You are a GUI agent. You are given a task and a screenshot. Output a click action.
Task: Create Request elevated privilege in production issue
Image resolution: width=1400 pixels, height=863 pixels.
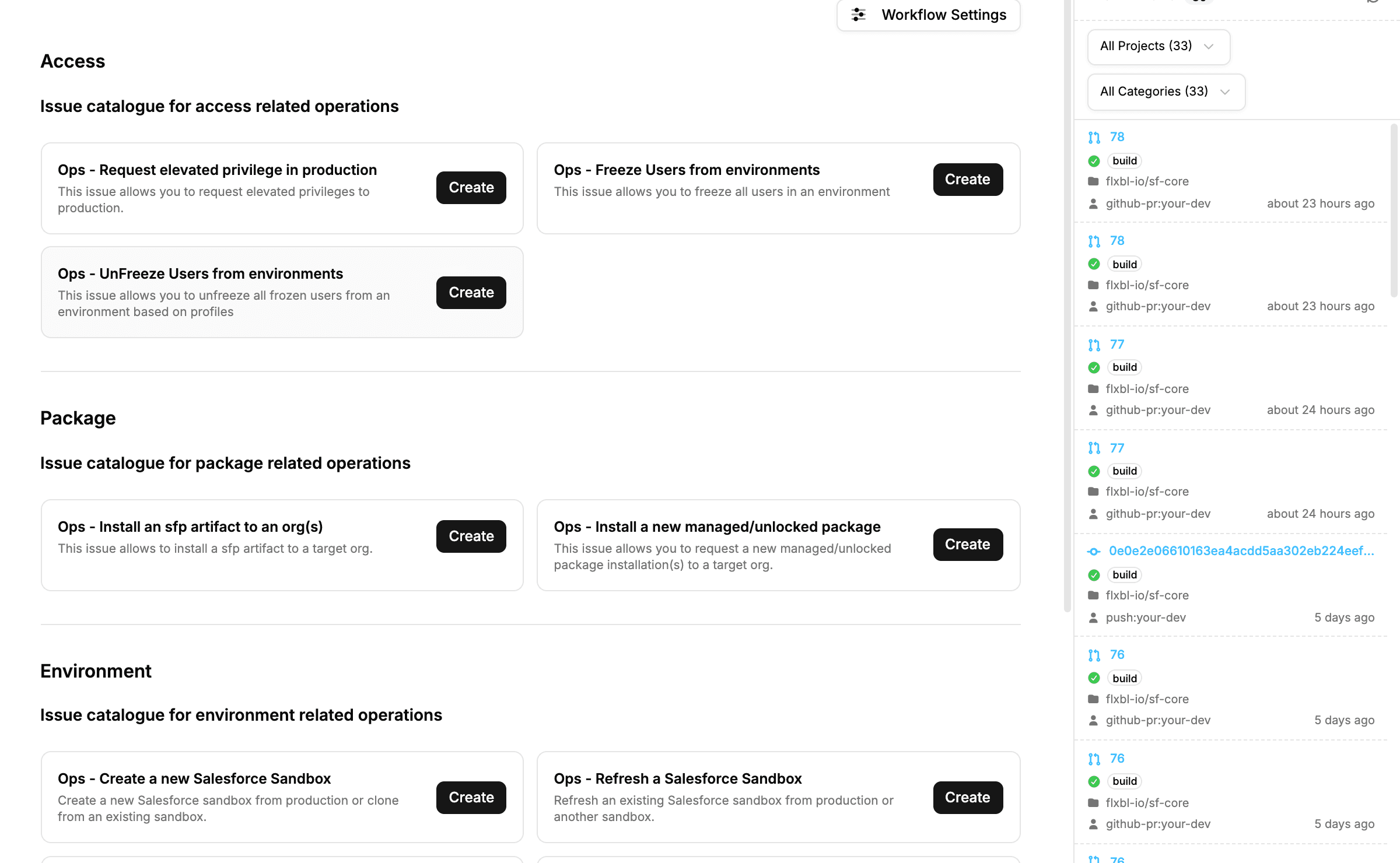pos(471,188)
